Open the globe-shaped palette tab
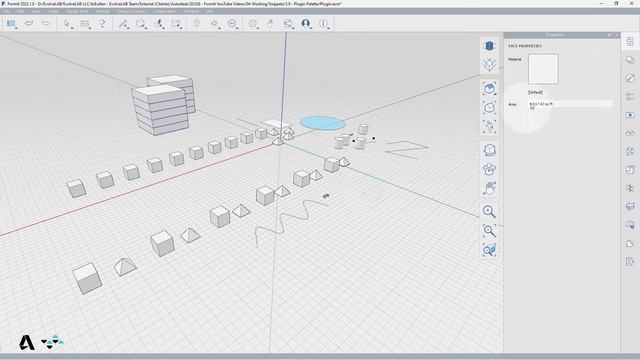 pyautogui.click(x=630, y=151)
